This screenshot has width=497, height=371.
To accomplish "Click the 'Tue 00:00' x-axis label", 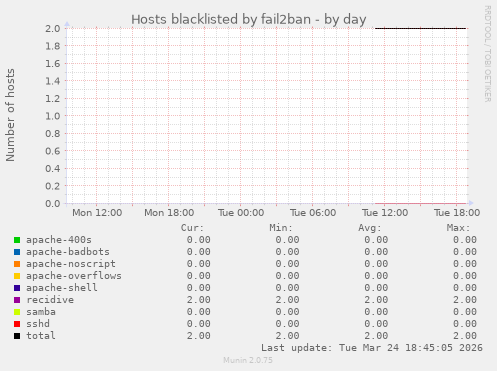I will (x=241, y=213).
